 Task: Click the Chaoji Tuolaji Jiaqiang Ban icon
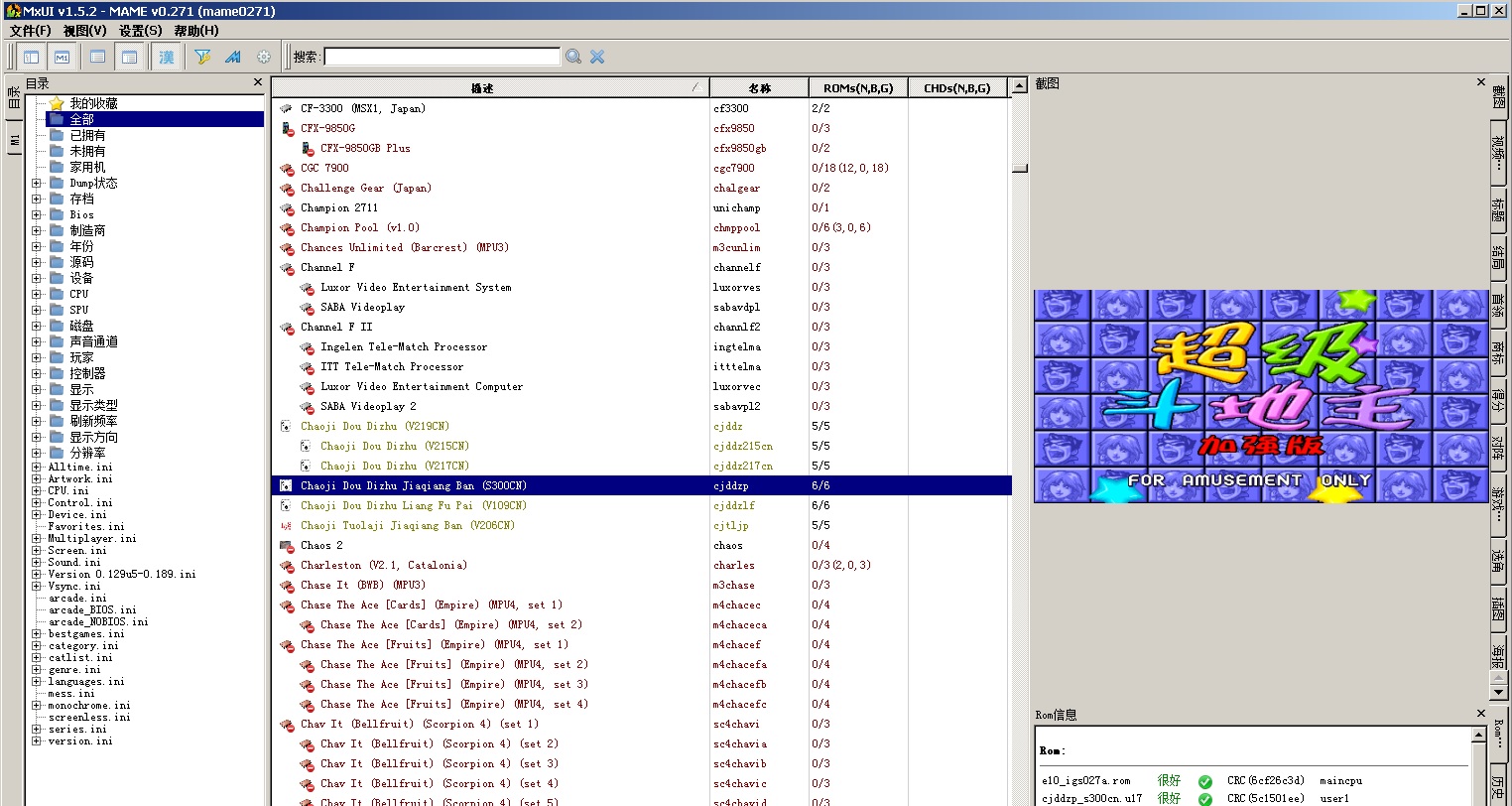pyautogui.click(x=287, y=525)
